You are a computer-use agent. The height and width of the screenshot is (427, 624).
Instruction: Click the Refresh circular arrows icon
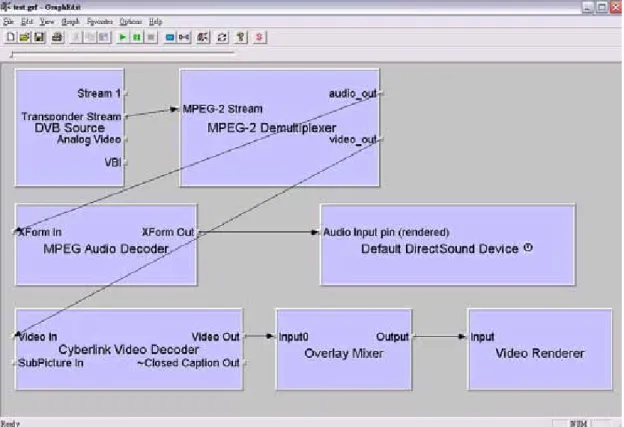coord(222,37)
